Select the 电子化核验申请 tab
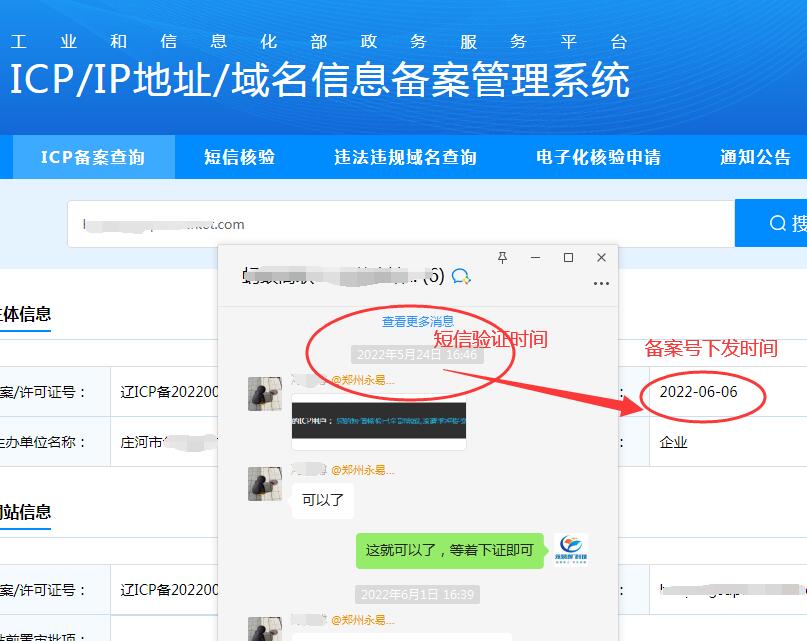807x641 pixels. tap(598, 157)
